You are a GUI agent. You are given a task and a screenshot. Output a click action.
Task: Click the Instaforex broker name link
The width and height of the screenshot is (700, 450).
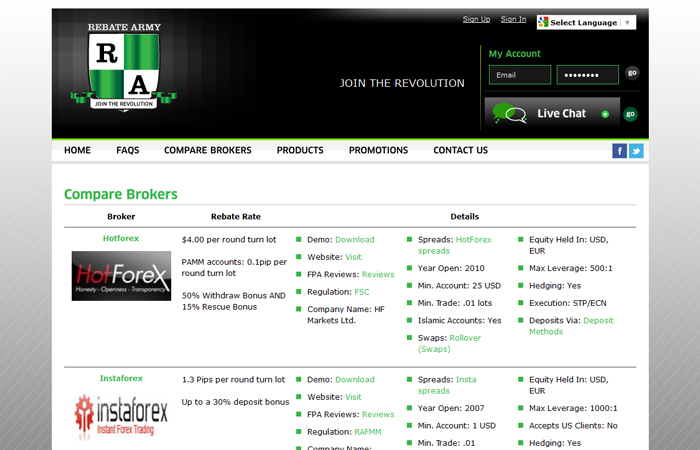(121, 379)
